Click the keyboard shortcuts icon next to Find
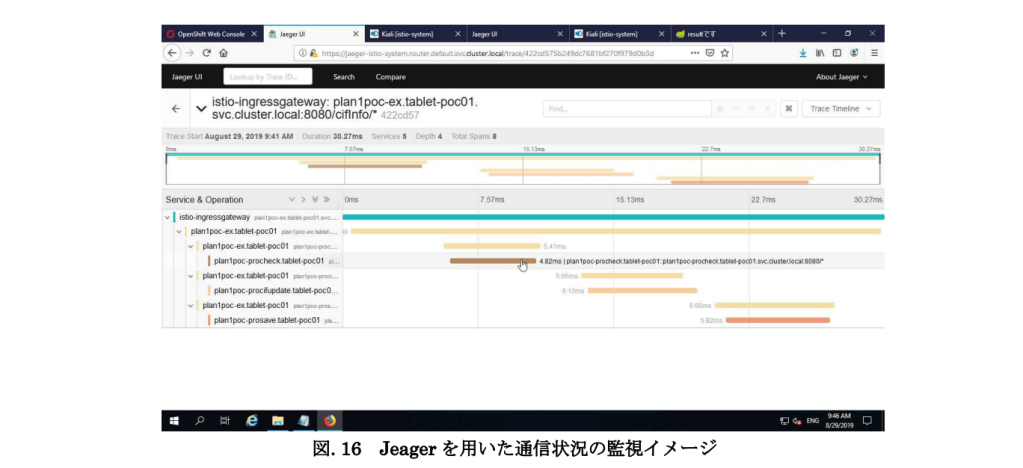Image resolution: width=1023 pixels, height=468 pixels. pos(788,108)
